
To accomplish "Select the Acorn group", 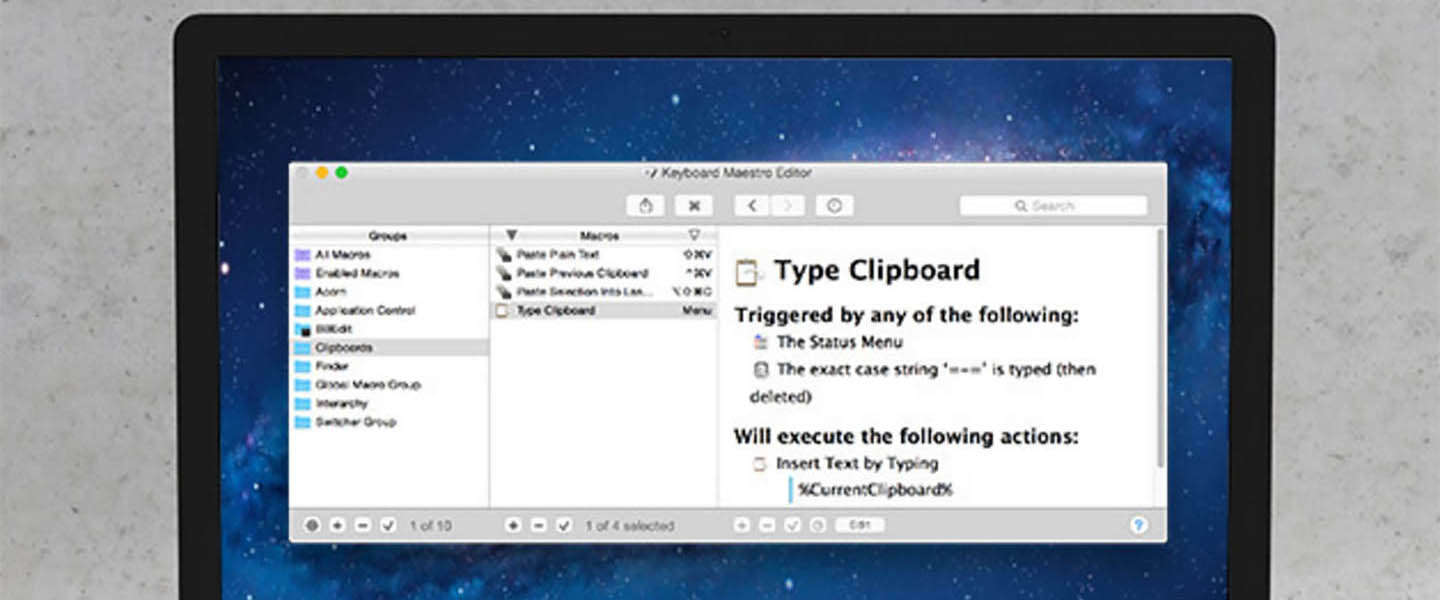I will point(389,291).
